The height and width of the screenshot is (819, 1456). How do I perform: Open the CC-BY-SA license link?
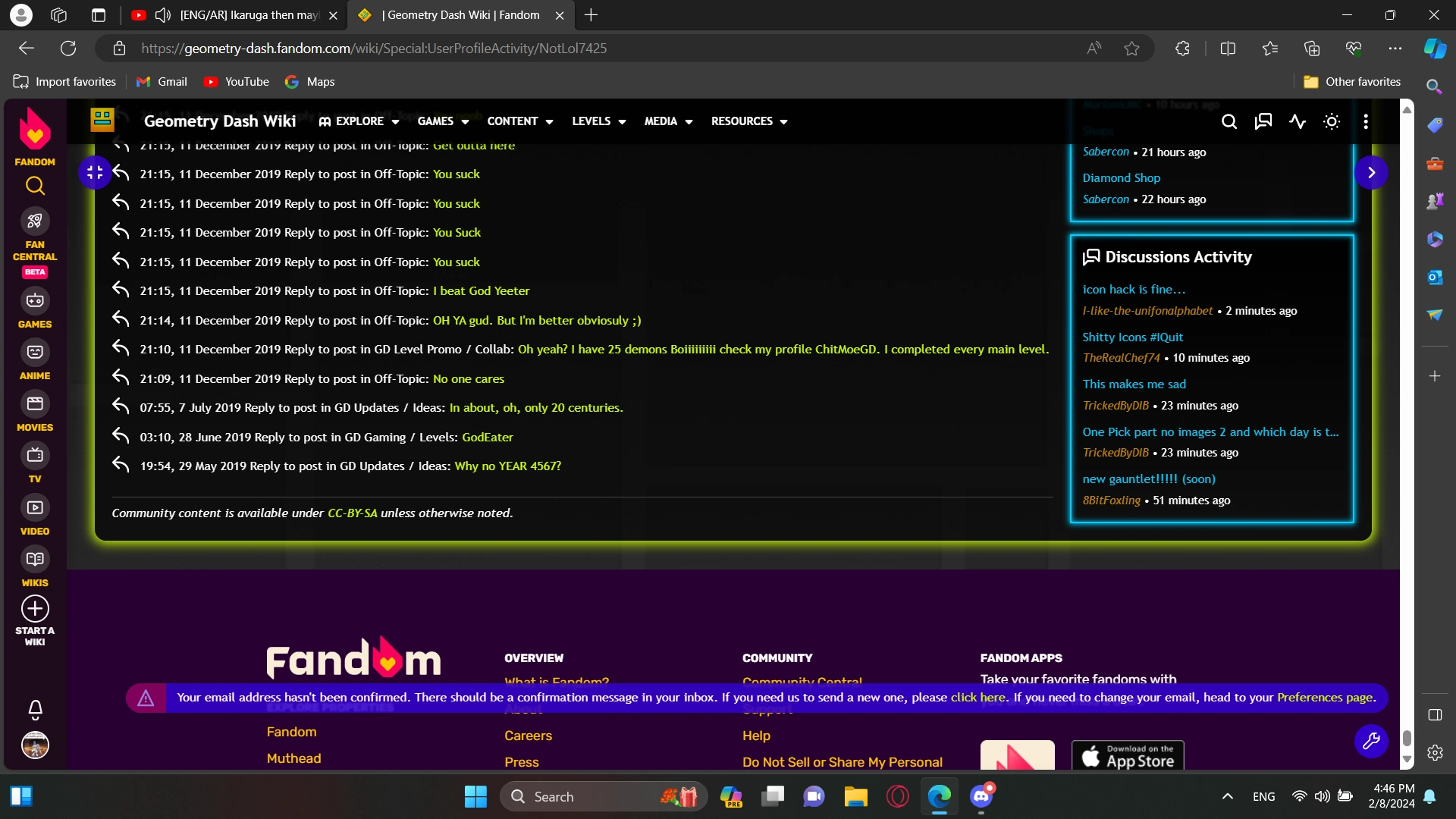pyautogui.click(x=352, y=513)
